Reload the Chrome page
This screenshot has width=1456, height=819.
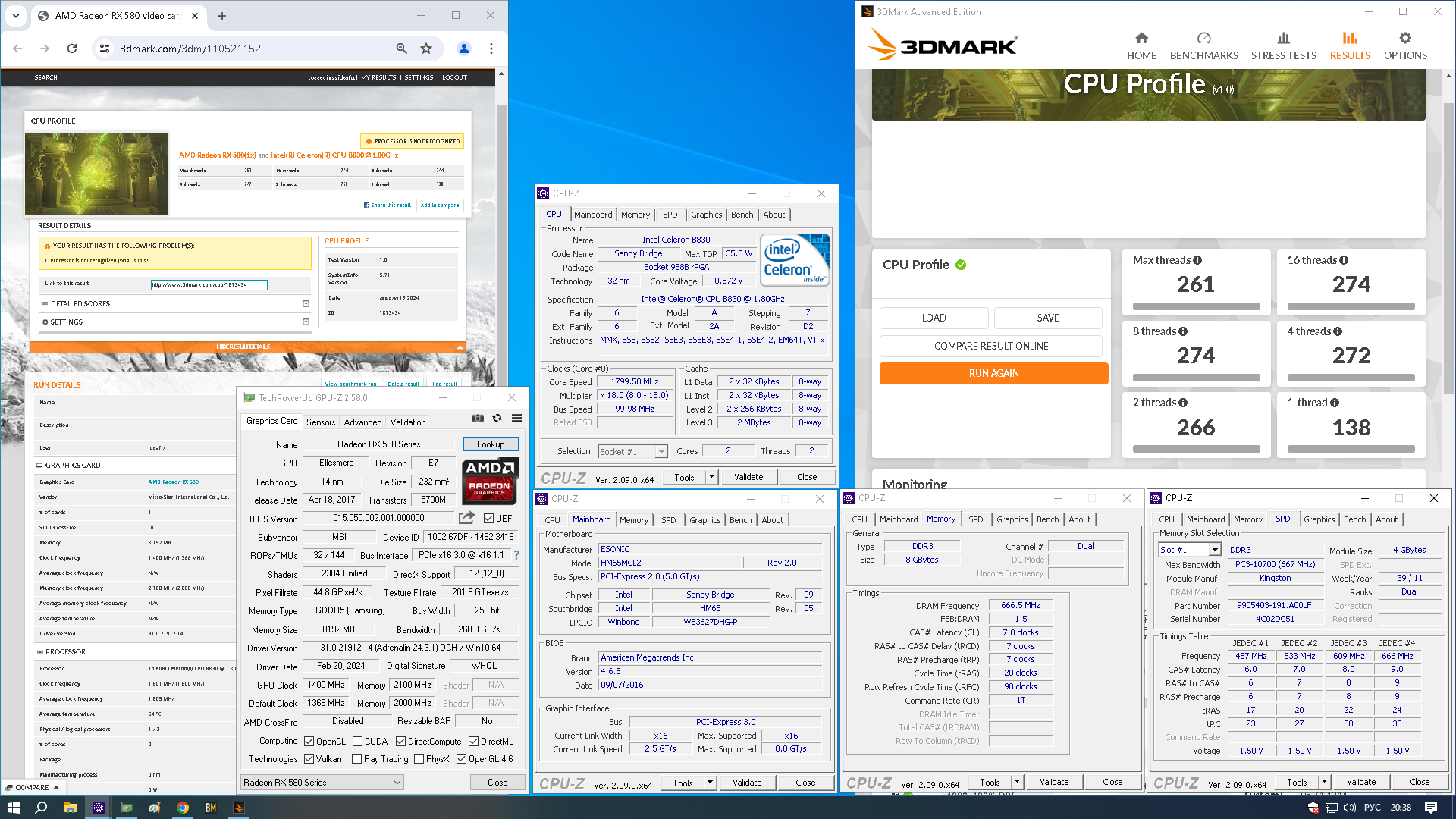pyautogui.click(x=72, y=49)
